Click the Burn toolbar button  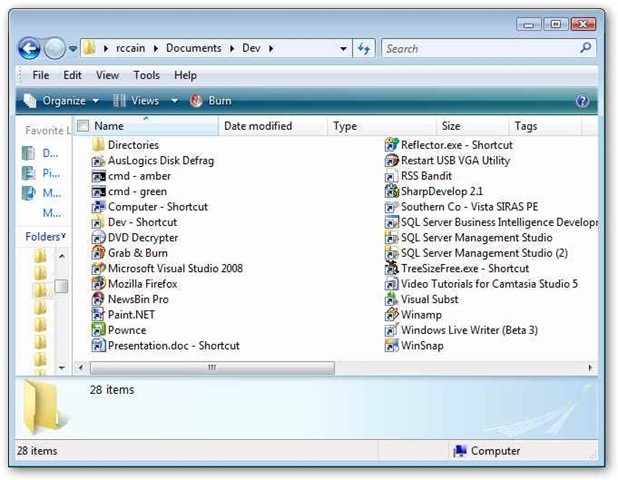pos(210,101)
